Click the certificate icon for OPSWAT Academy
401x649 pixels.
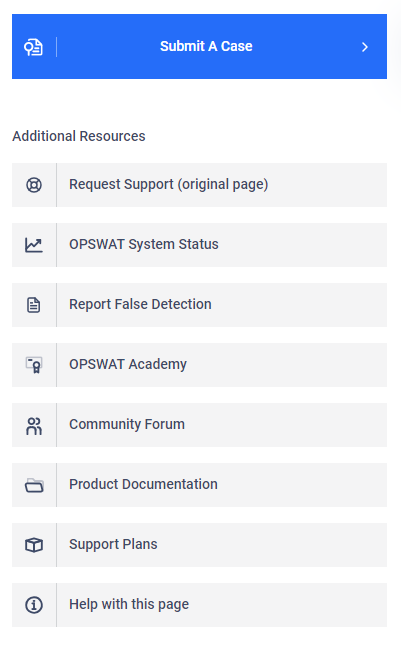[x=34, y=365]
